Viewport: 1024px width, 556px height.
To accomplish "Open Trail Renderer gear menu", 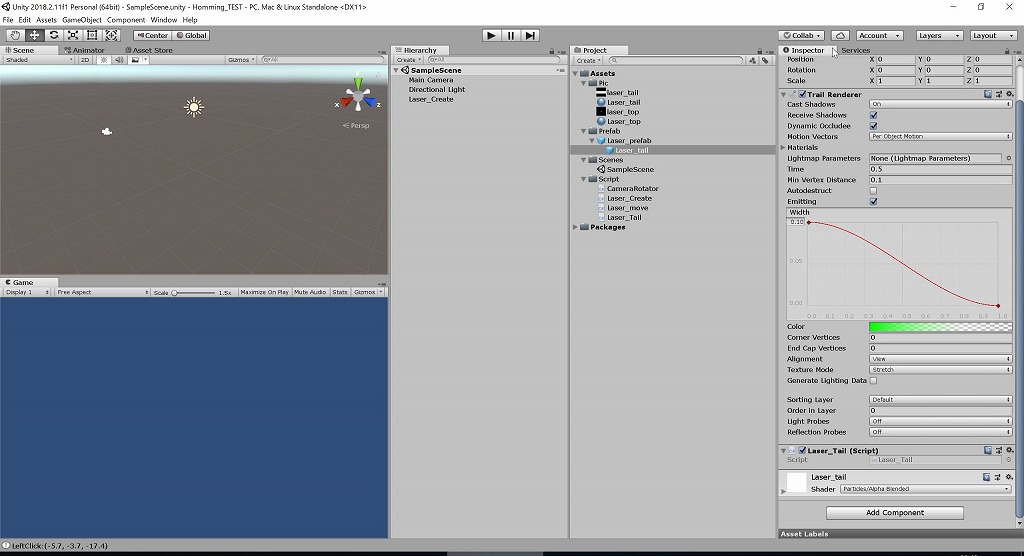I will 1010,94.
